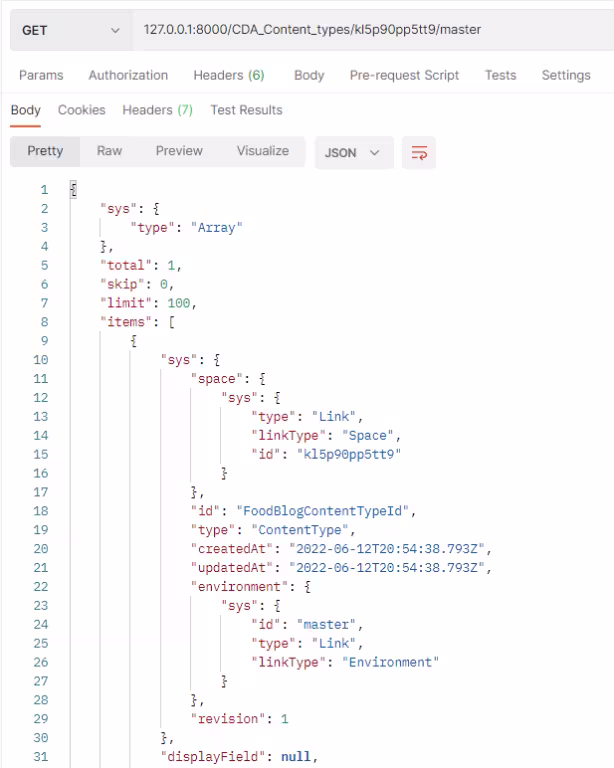Select the request Body tab

(x=309, y=75)
